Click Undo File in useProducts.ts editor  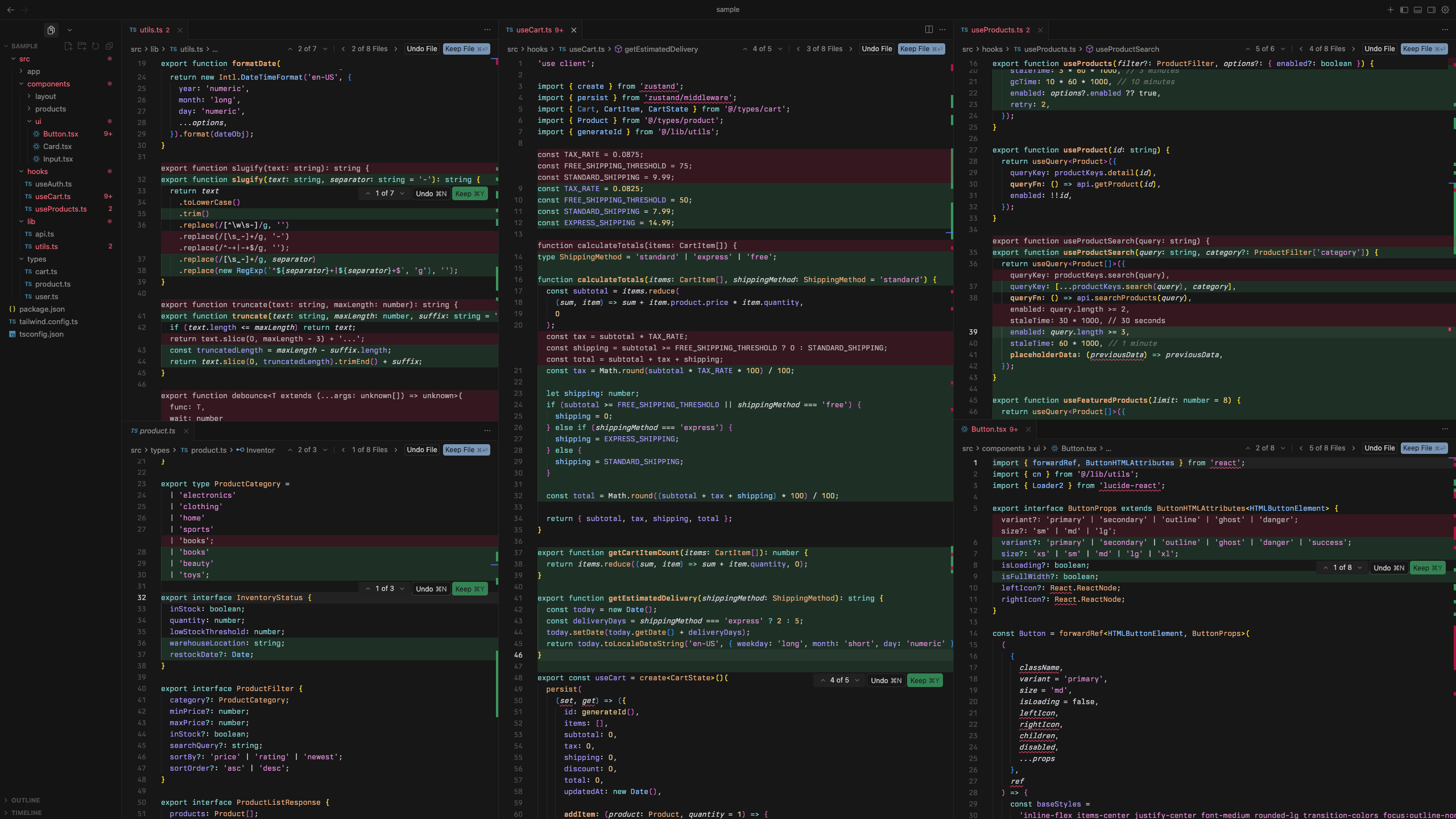click(x=1379, y=49)
